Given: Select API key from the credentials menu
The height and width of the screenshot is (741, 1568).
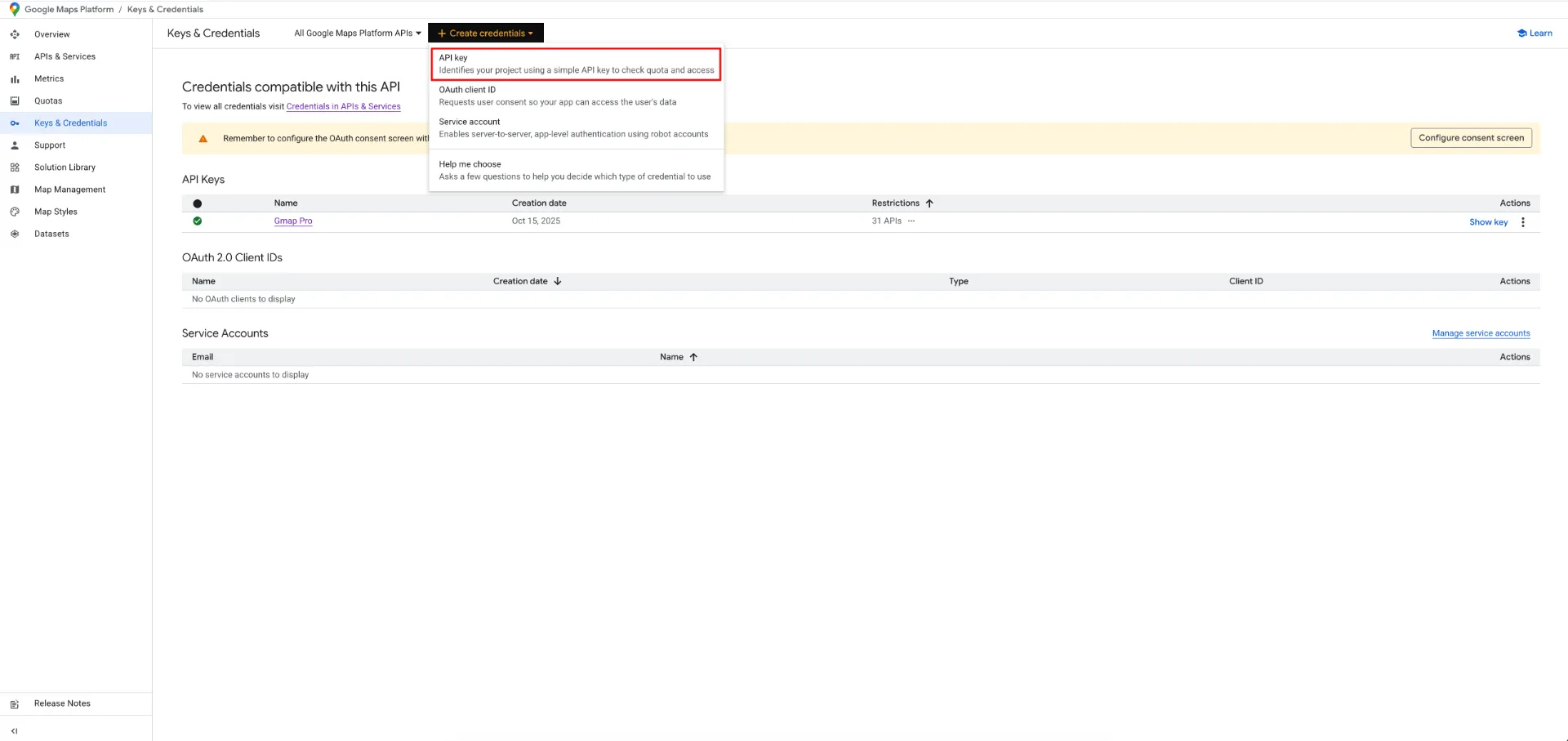Looking at the screenshot, I should point(577,64).
